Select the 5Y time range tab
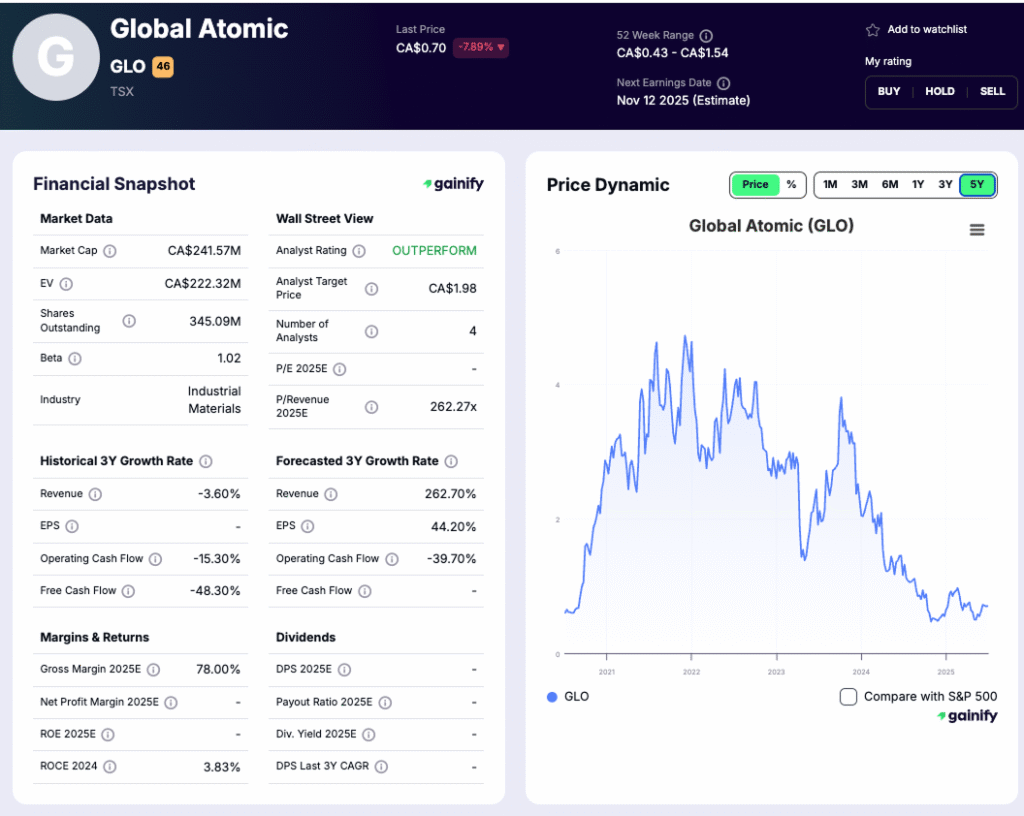Image resolution: width=1024 pixels, height=816 pixels. coord(977,185)
